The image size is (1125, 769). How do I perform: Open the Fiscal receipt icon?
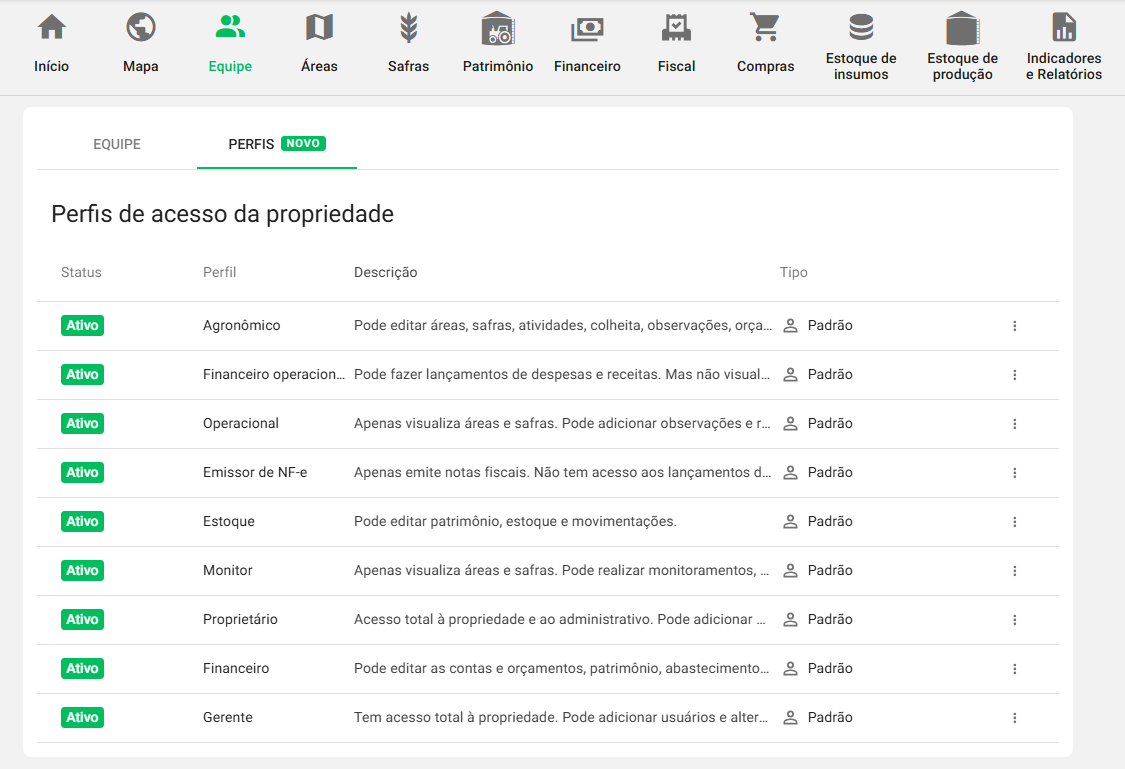(x=677, y=28)
